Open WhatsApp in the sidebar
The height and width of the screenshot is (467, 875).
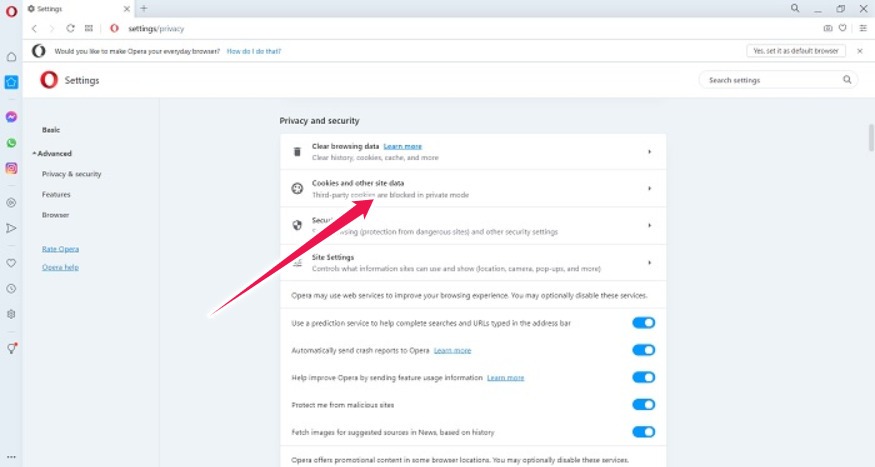[x=11, y=143]
